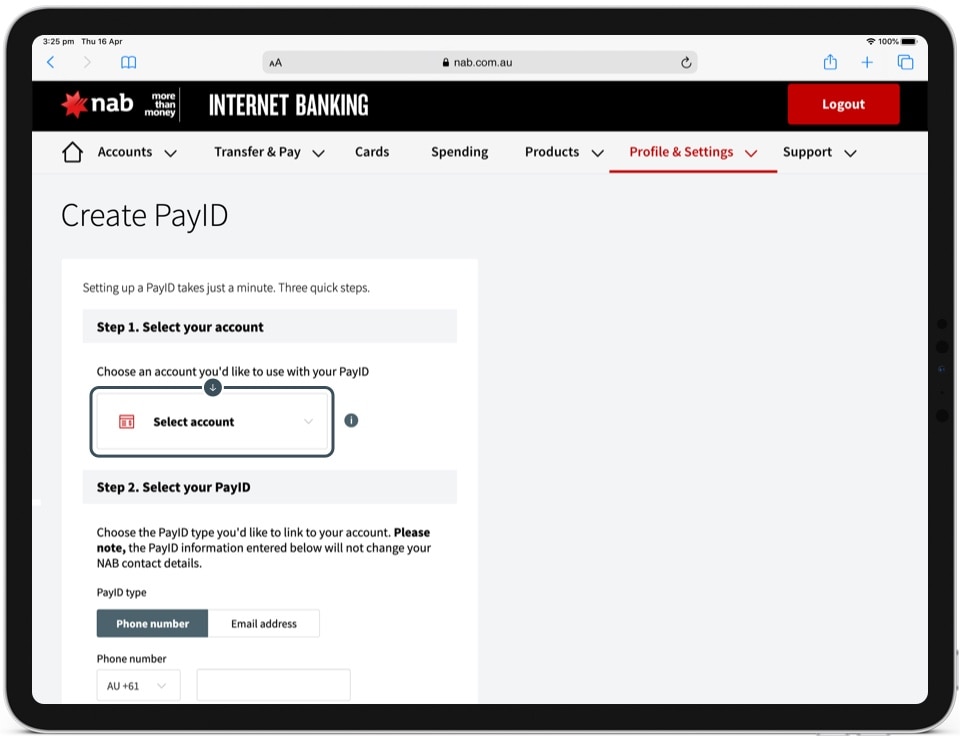
Task: Switch PayID type to Email address
Action: 264,624
